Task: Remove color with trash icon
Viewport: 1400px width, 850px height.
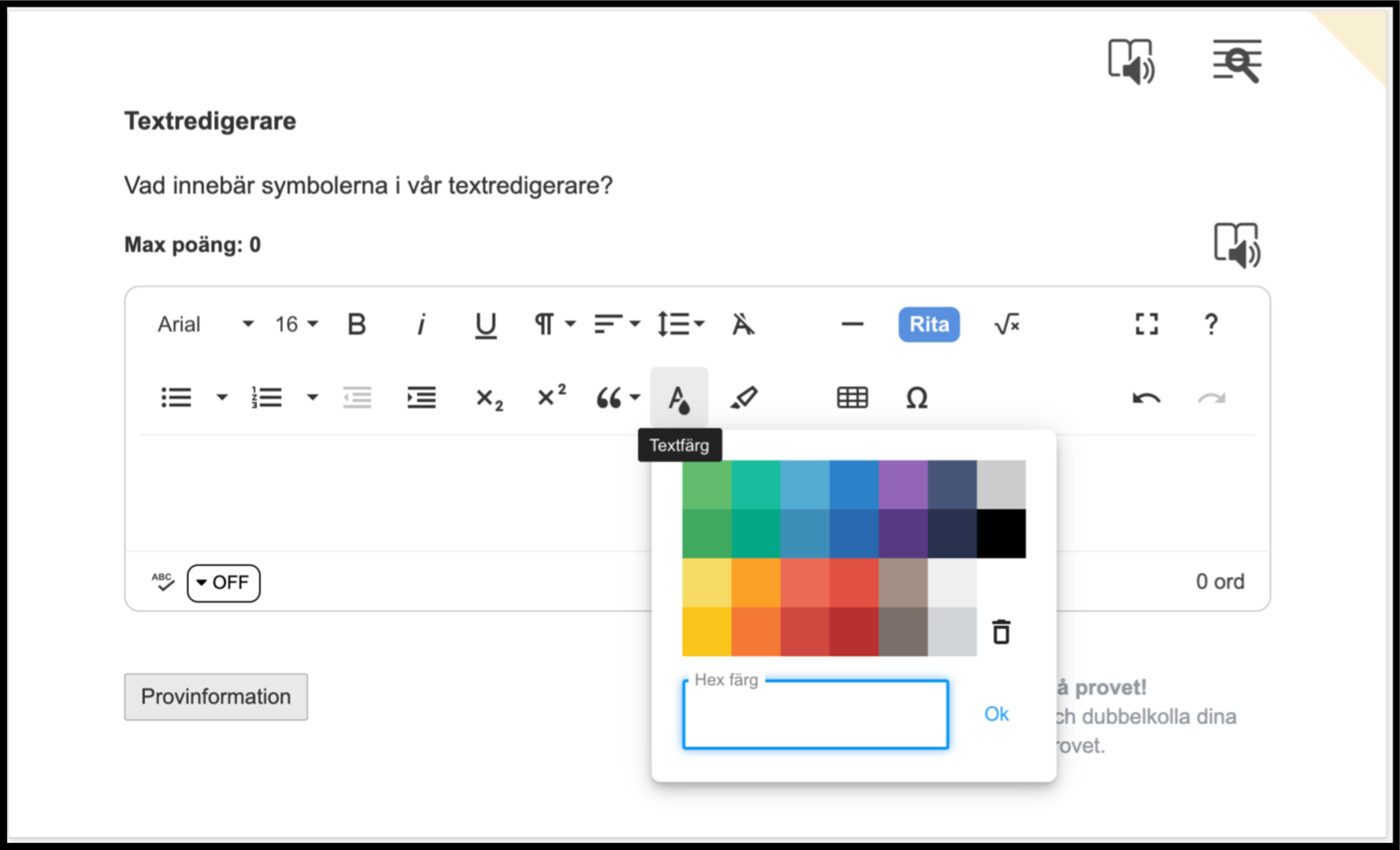Action: tap(1001, 632)
